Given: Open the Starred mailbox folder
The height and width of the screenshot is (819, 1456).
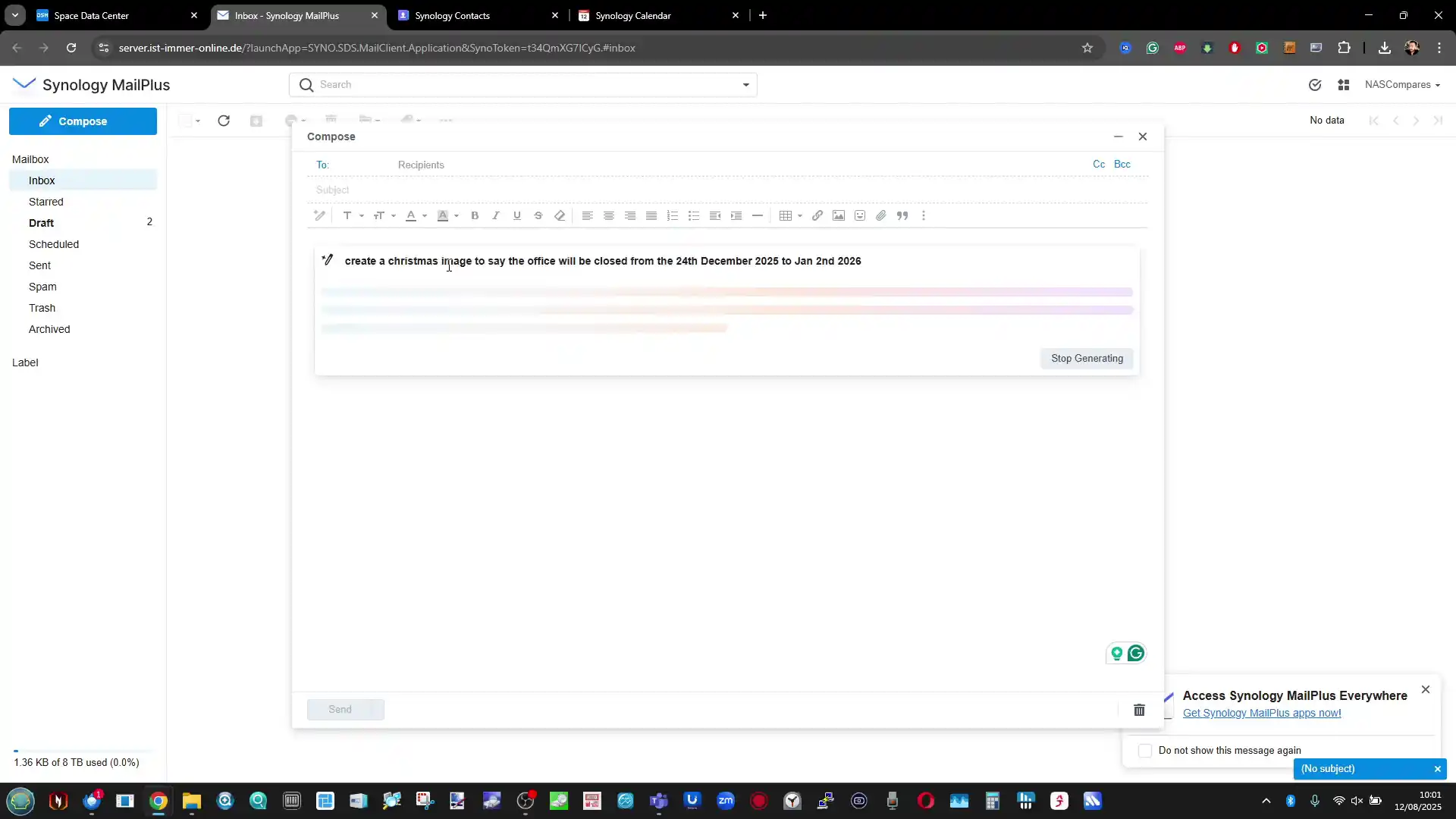Looking at the screenshot, I should pyautogui.click(x=83, y=202).
